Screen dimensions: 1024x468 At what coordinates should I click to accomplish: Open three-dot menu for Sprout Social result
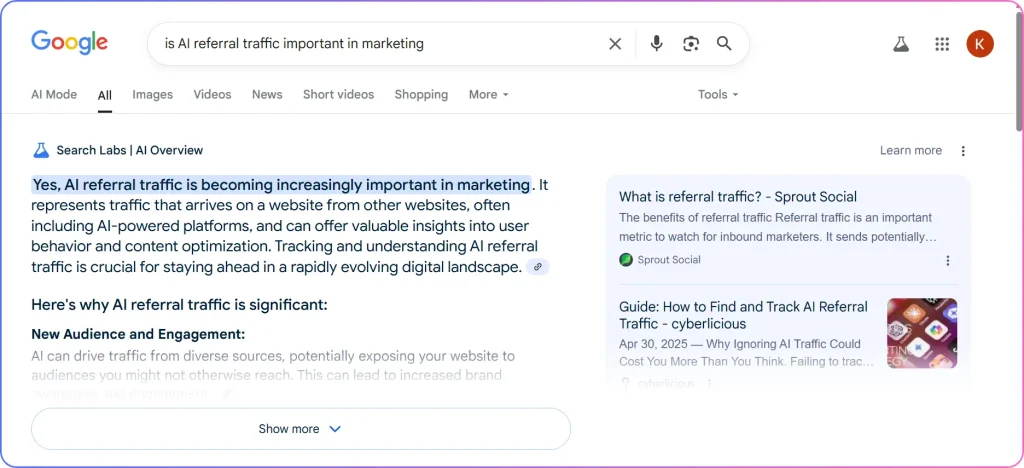point(948,260)
